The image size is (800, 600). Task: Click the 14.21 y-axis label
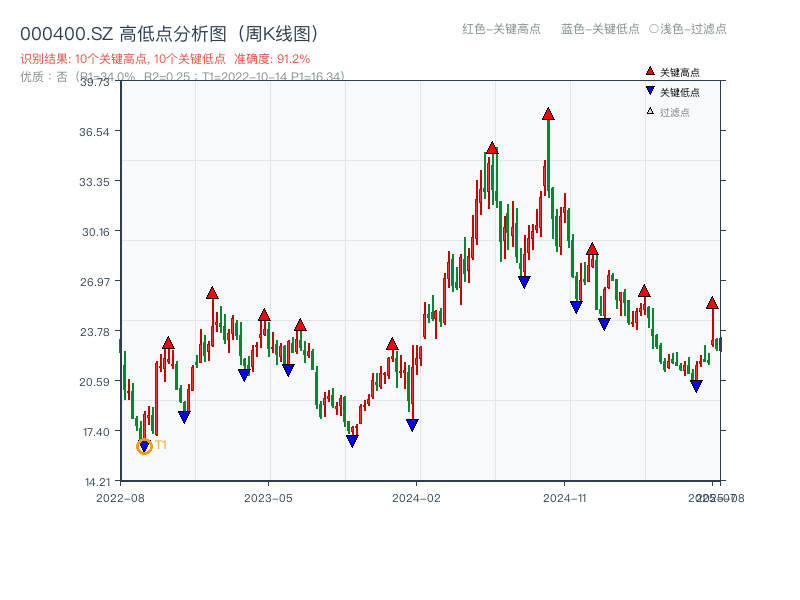pyautogui.click(x=97, y=482)
